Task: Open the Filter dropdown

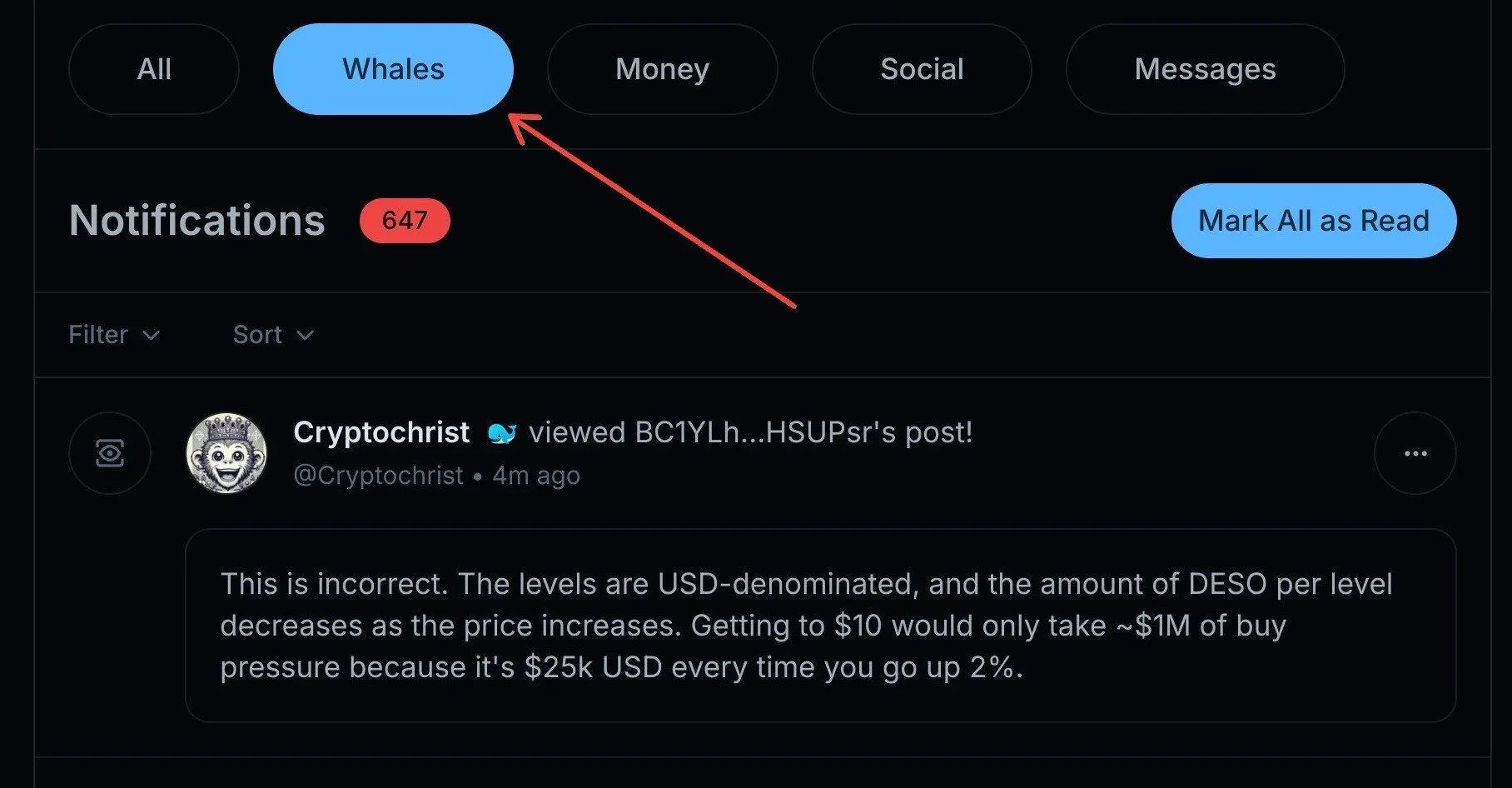Action: click(113, 334)
